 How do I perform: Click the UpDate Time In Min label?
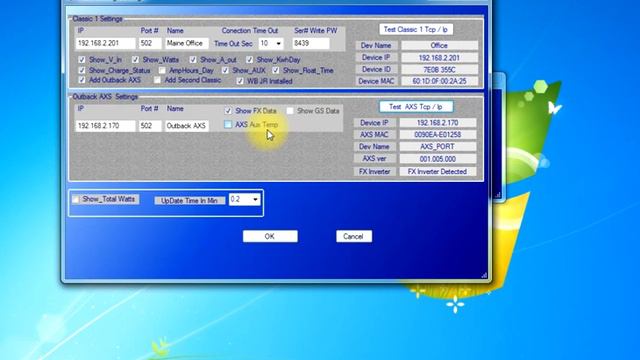pyautogui.click(x=189, y=200)
